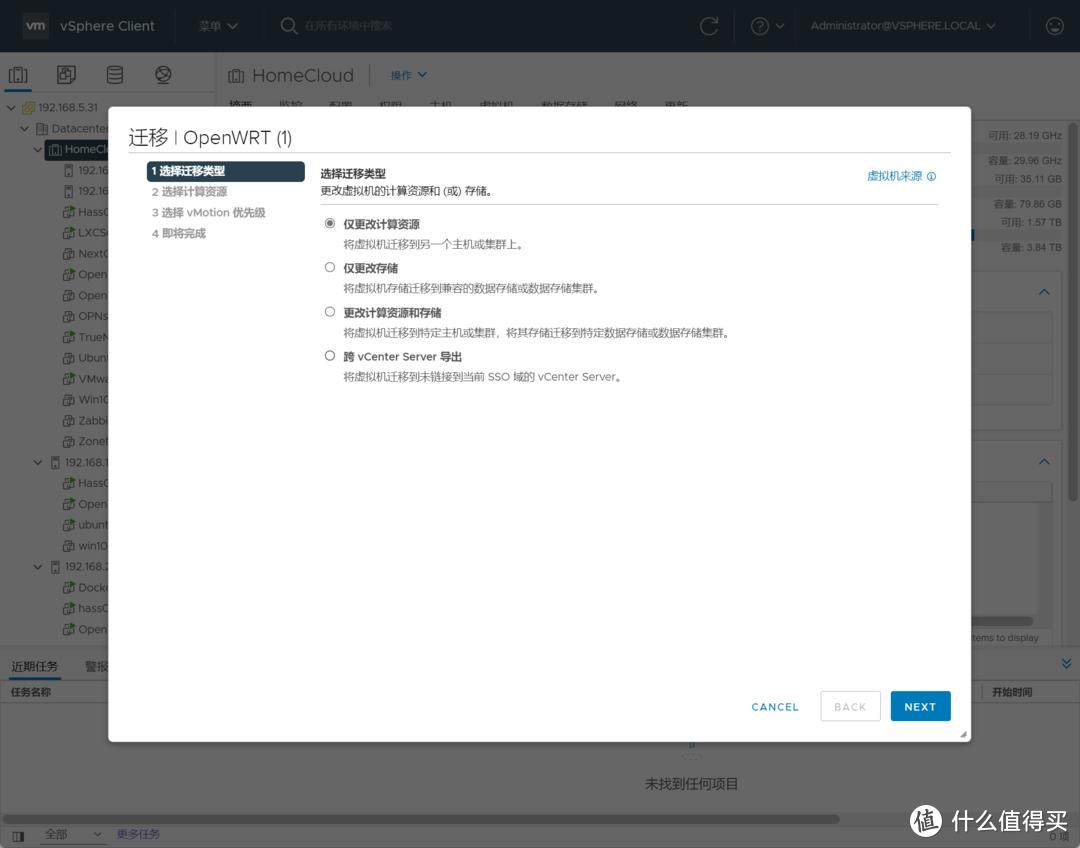Image resolution: width=1080 pixels, height=848 pixels.
Task: Select the Hosts and Clusters inventory icon
Action: pyautogui.click(x=17, y=74)
